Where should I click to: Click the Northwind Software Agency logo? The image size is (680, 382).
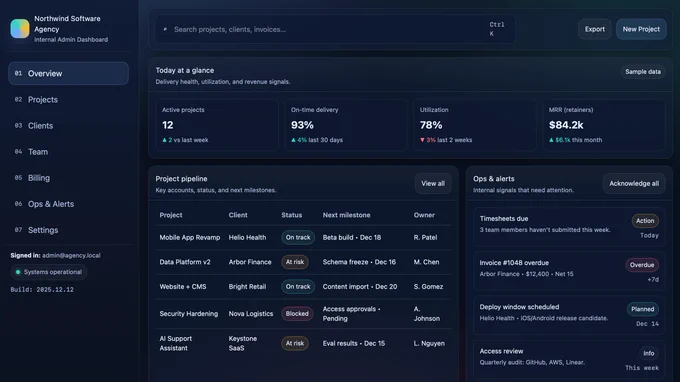[20, 29]
